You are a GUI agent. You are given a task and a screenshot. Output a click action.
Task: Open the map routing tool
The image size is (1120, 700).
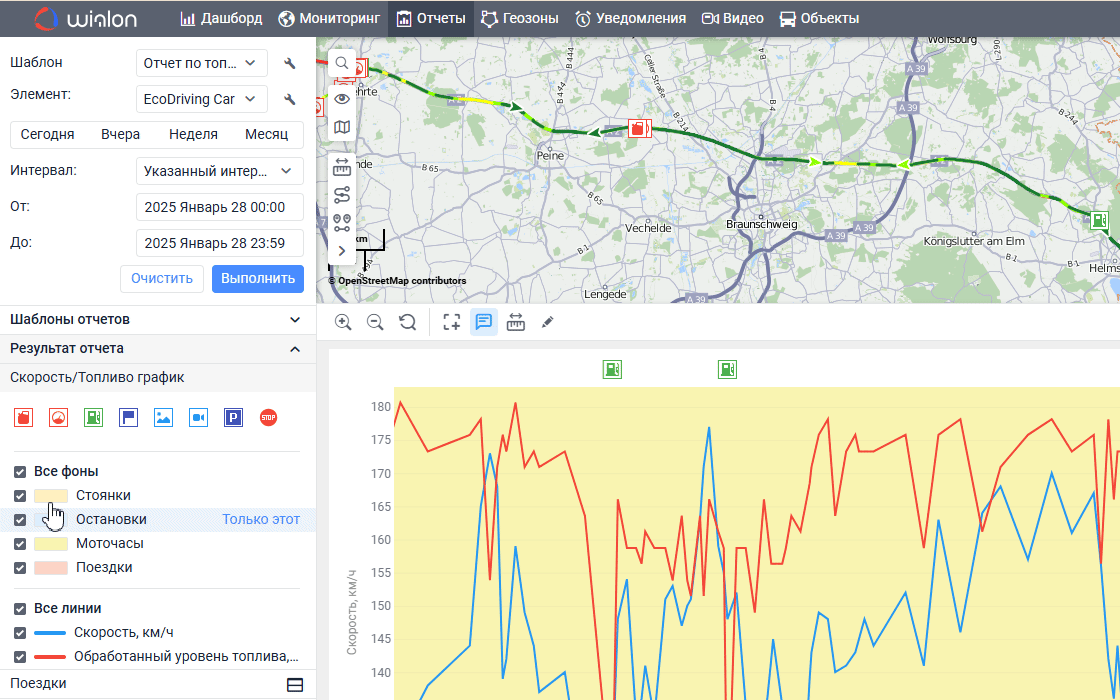point(342,195)
